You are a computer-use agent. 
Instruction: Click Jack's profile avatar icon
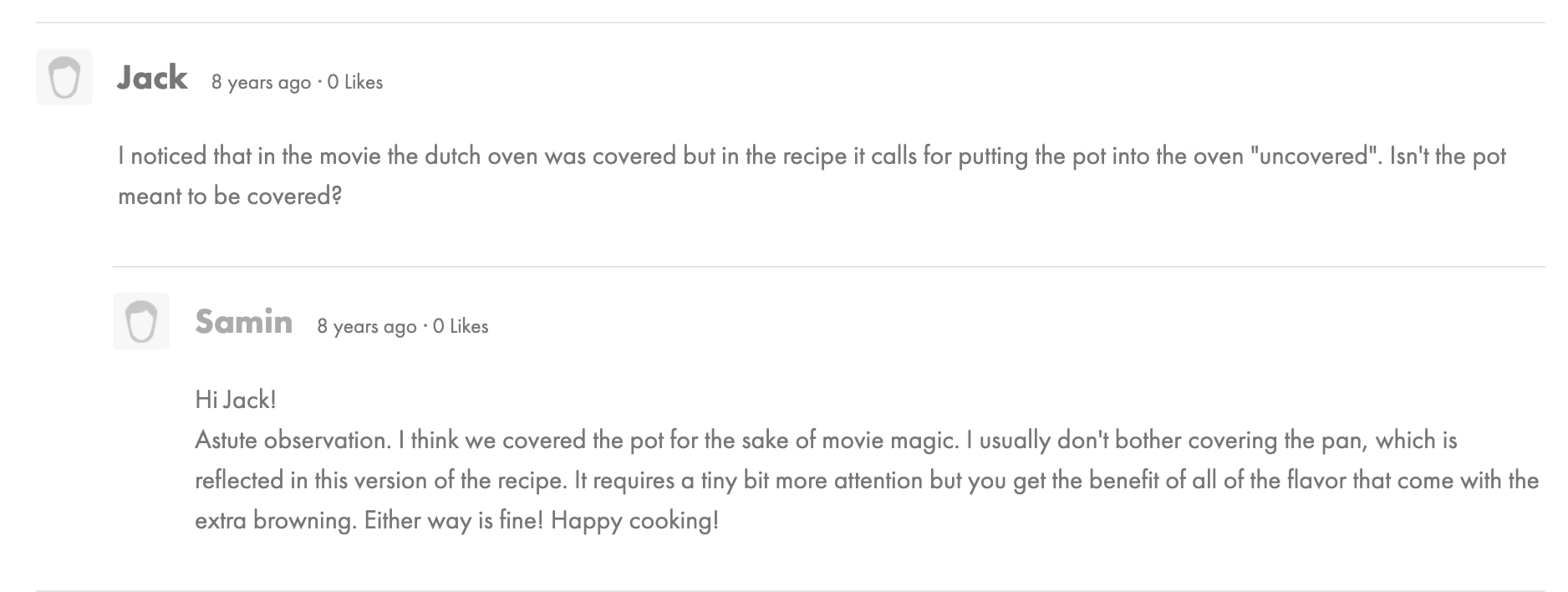click(x=64, y=78)
